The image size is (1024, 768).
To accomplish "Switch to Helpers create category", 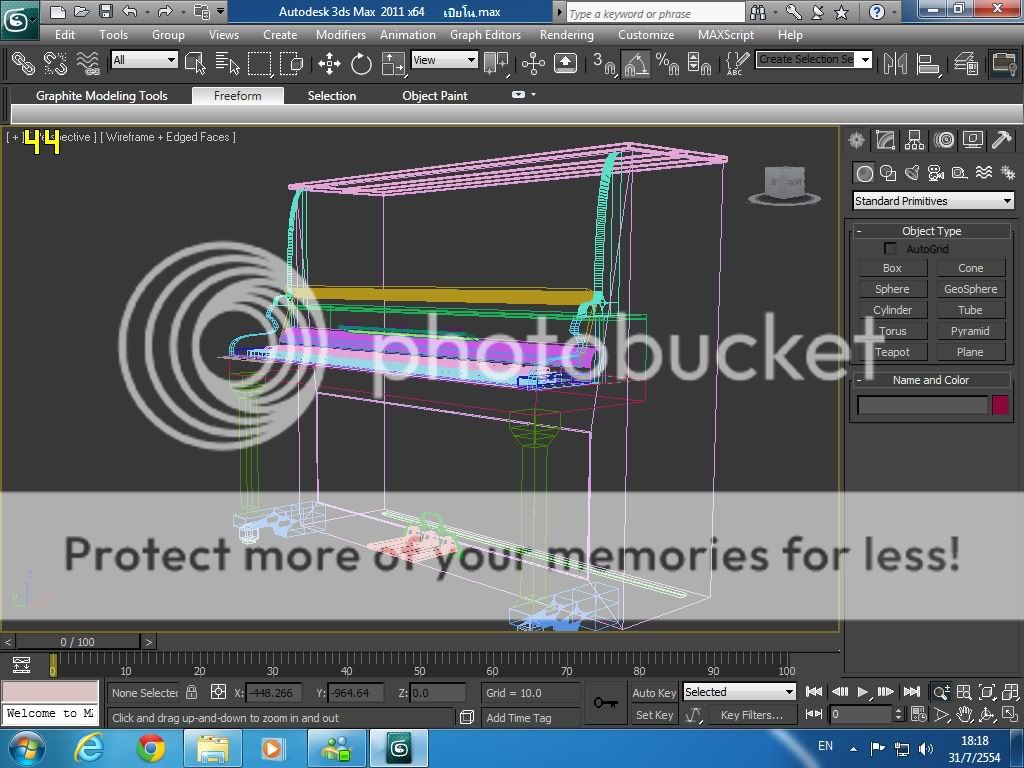I will (959, 173).
